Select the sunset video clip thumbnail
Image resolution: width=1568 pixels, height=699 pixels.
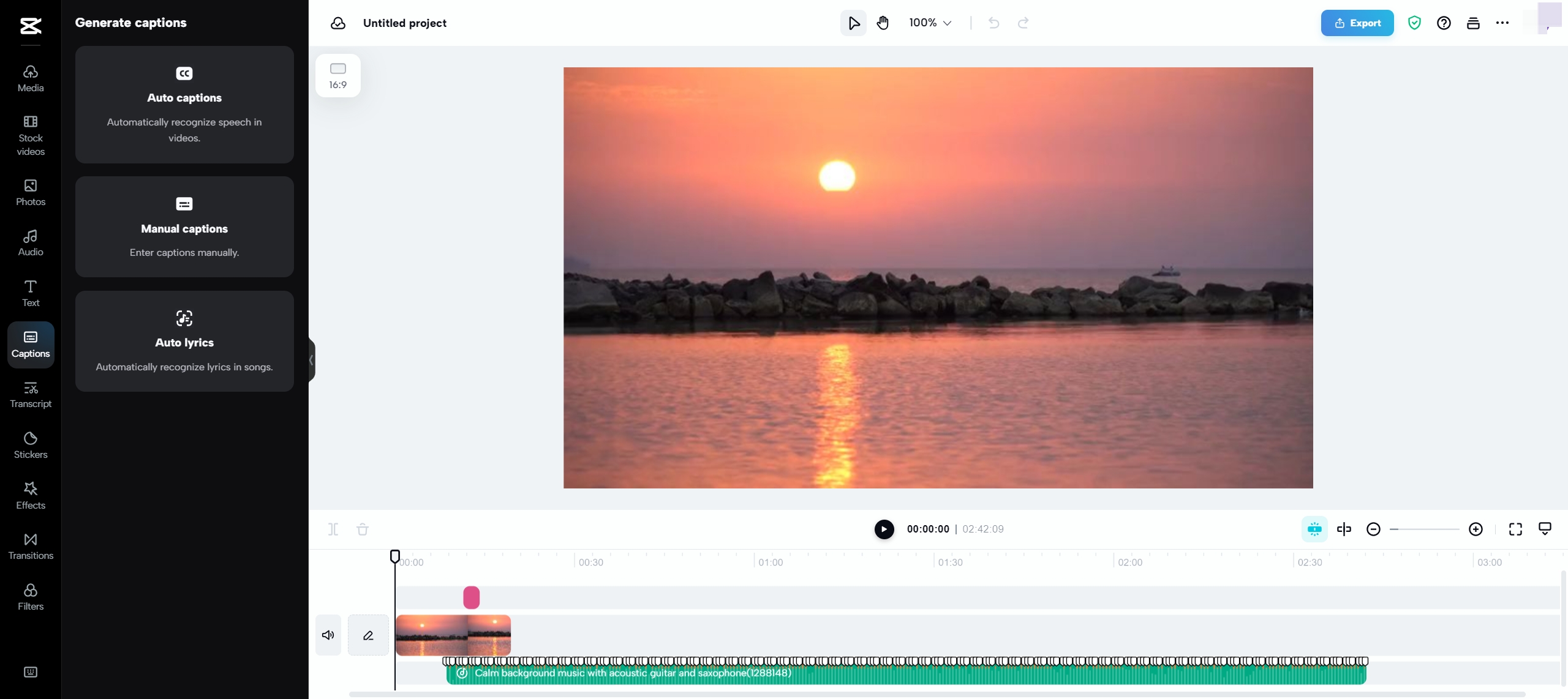pos(453,635)
